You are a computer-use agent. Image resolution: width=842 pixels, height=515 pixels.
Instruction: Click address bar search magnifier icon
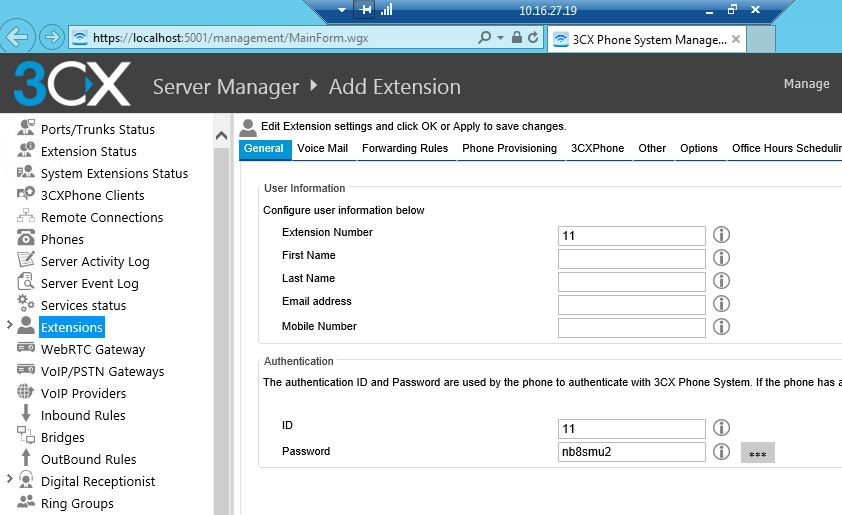tap(484, 37)
